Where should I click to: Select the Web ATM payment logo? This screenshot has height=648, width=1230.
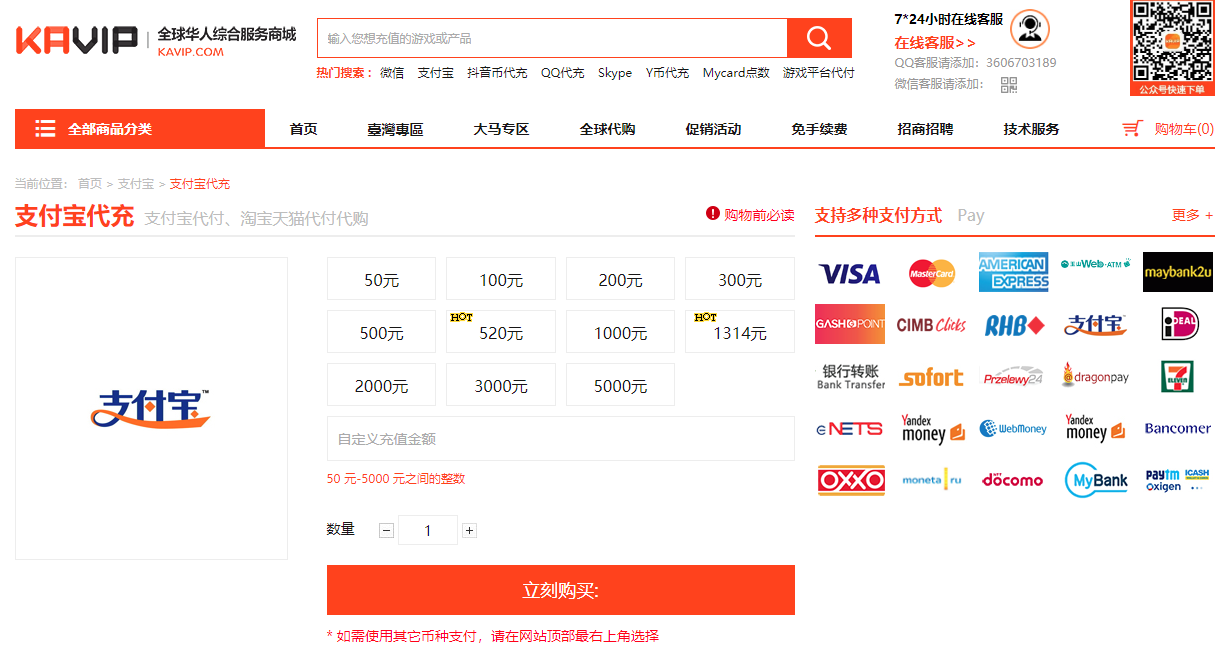click(x=1096, y=263)
